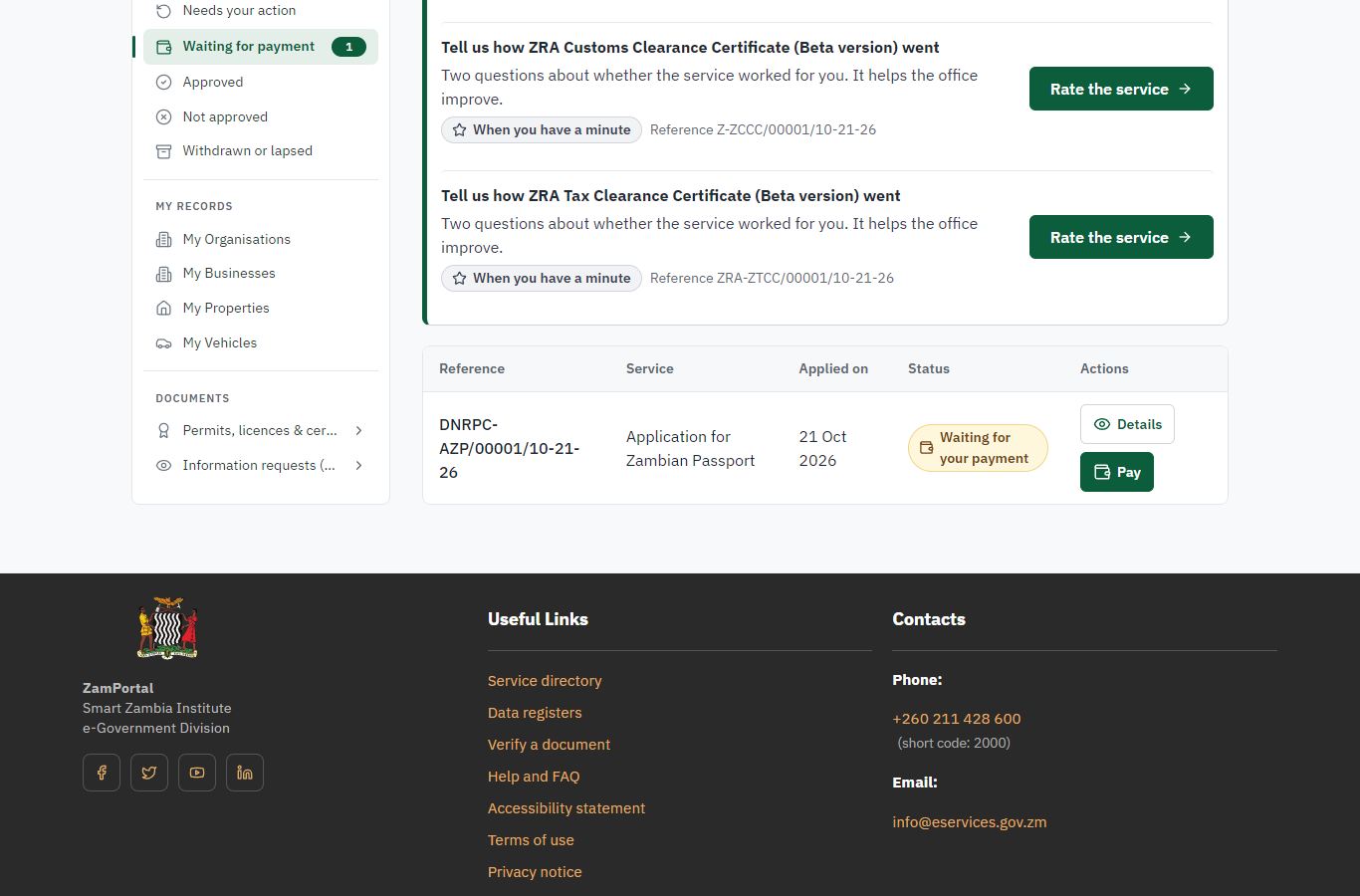Open Terms of use
The width and height of the screenshot is (1360, 896).
pyautogui.click(x=531, y=840)
